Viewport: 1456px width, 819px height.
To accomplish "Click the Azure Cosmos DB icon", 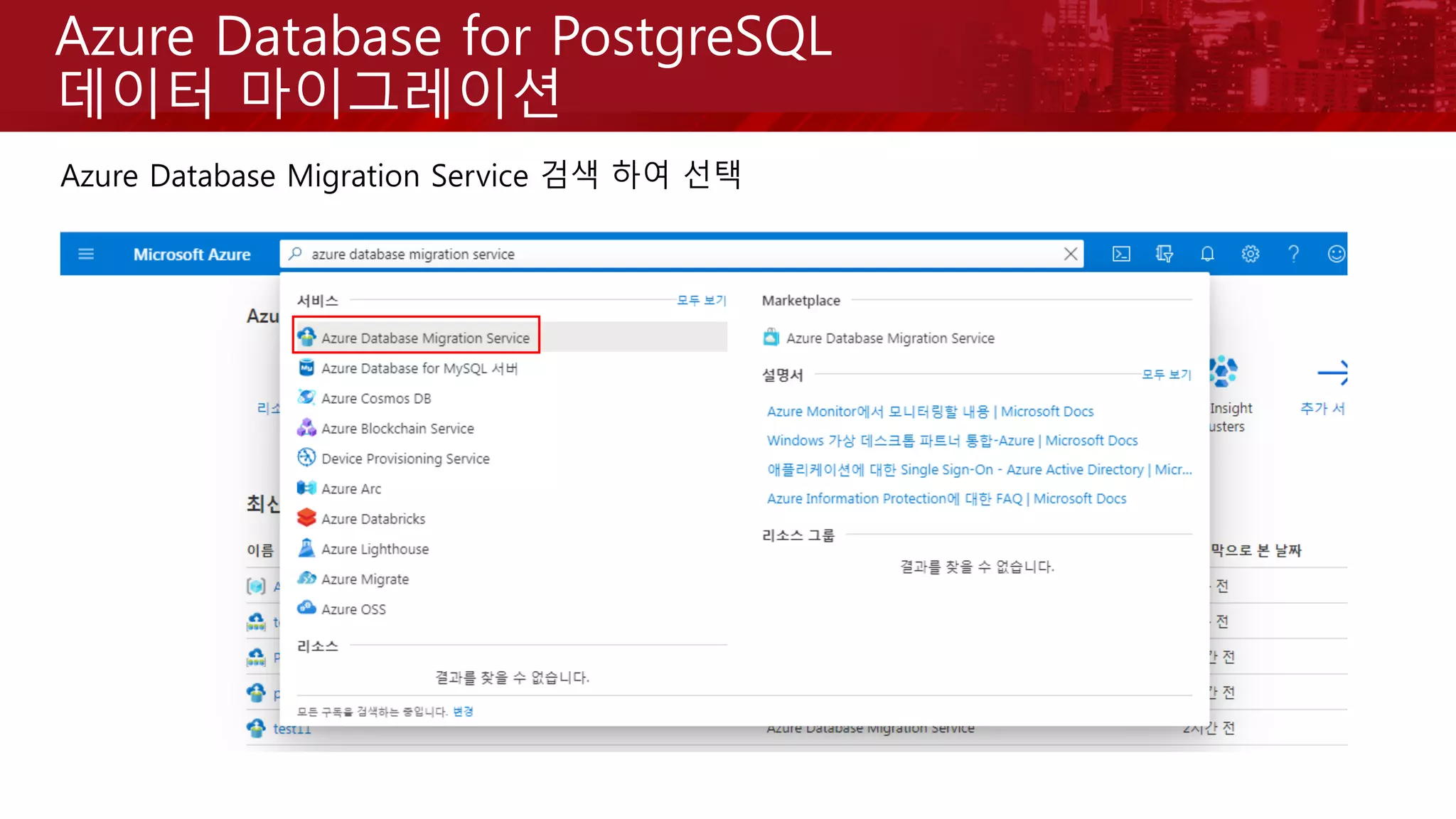I will click(x=306, y=397).
